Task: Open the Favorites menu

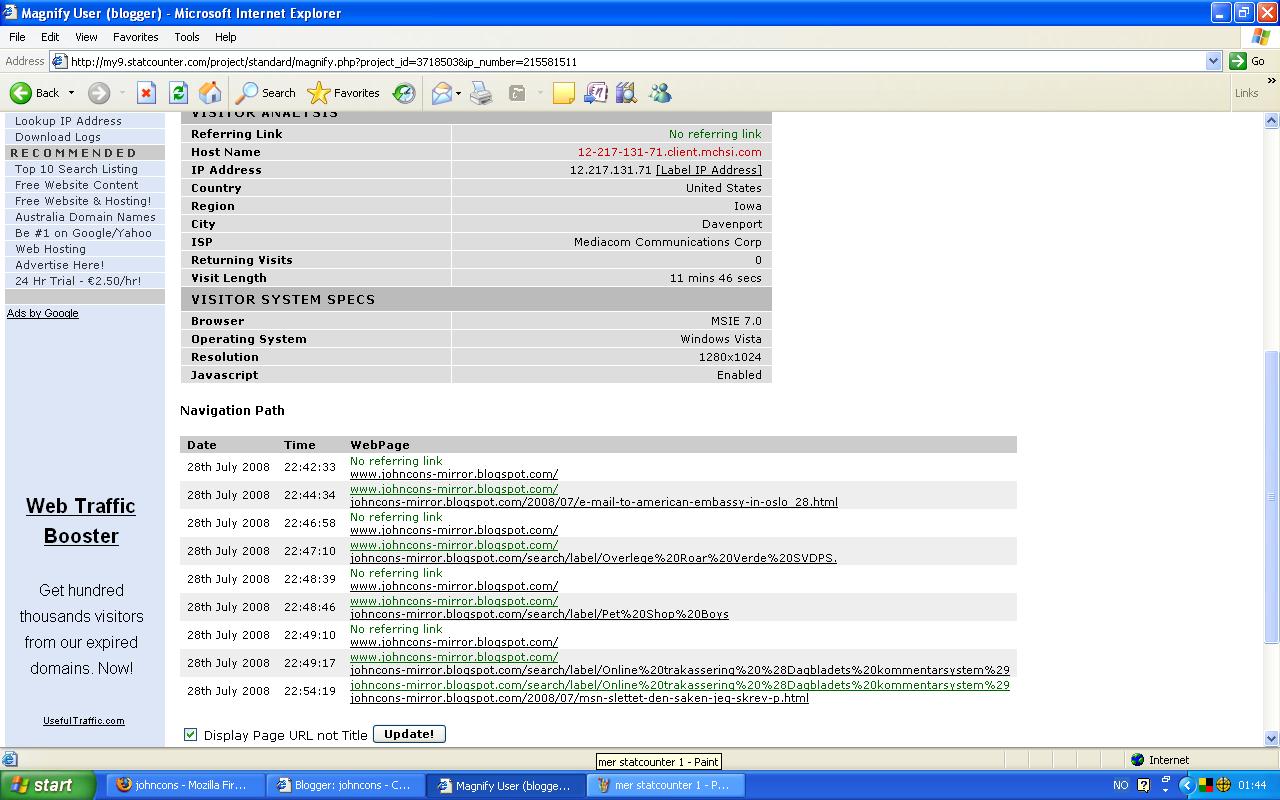Action: 136,37
